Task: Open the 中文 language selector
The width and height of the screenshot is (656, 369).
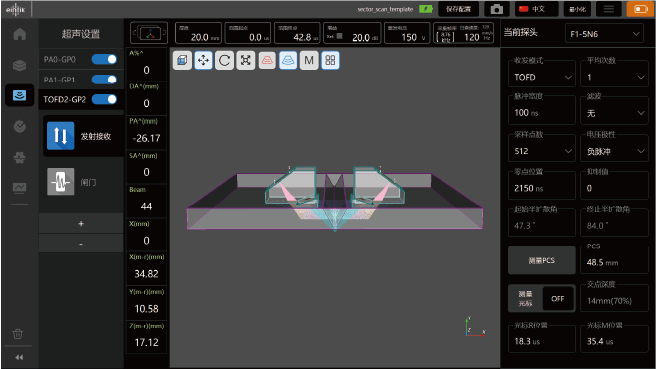Action: pyautogui.click(x=536, y=9)
